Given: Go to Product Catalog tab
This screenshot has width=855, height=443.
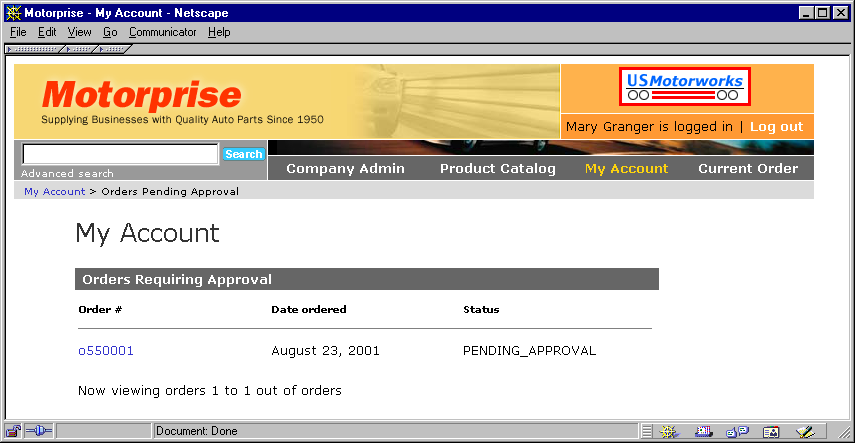Looking at the screenshot, I should click(497, 169).
